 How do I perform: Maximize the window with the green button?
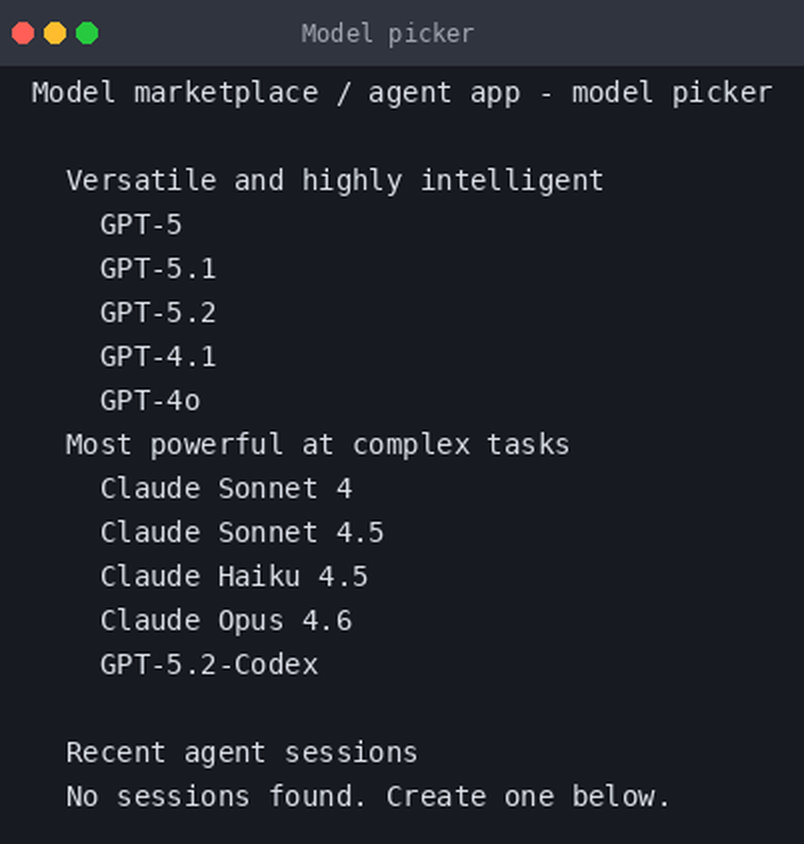pos(87,33)
